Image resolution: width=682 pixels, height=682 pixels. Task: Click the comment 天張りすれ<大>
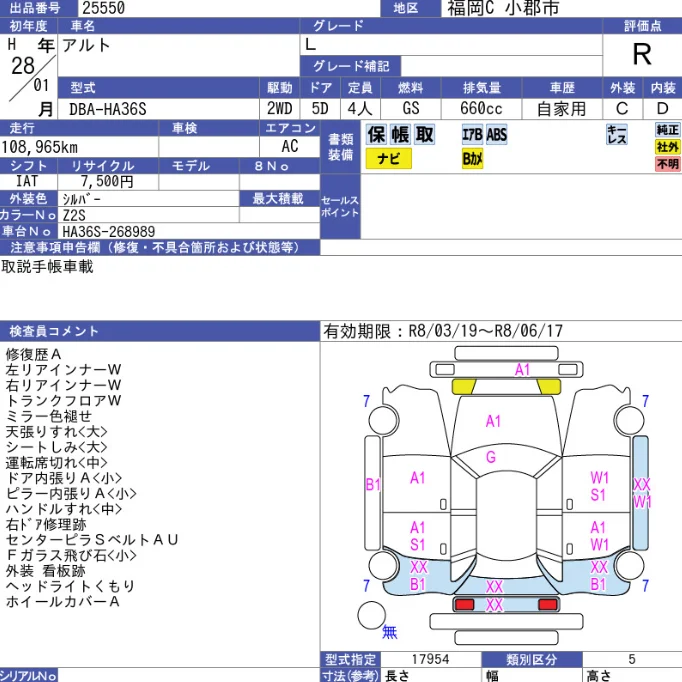pyautogui.click(x=57, y=432)
